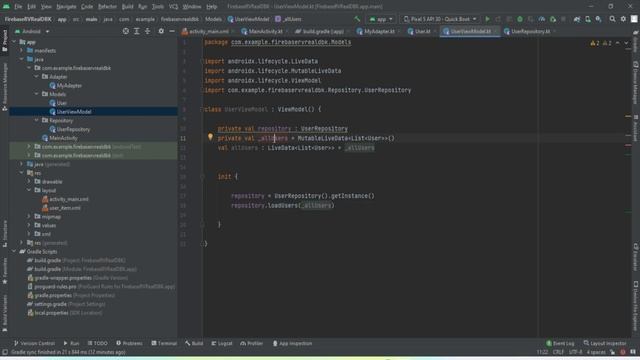Open Build Variants sidebar tool window
The width and height of the screenshot is (640, 360).
click(x=4, y=313)
